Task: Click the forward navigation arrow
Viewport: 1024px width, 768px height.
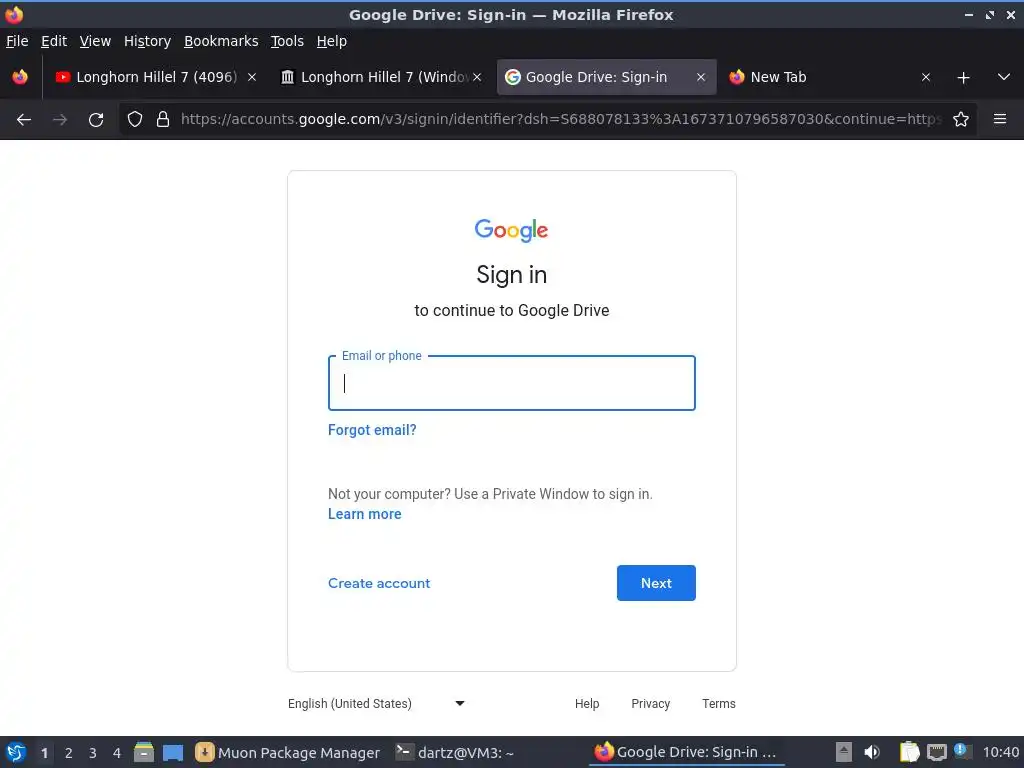Action: 60,120
